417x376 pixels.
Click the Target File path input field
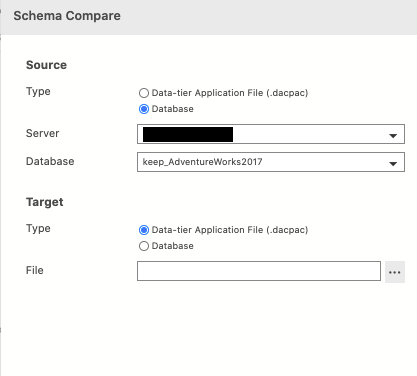pyautogui.click(x=259, y=271)
